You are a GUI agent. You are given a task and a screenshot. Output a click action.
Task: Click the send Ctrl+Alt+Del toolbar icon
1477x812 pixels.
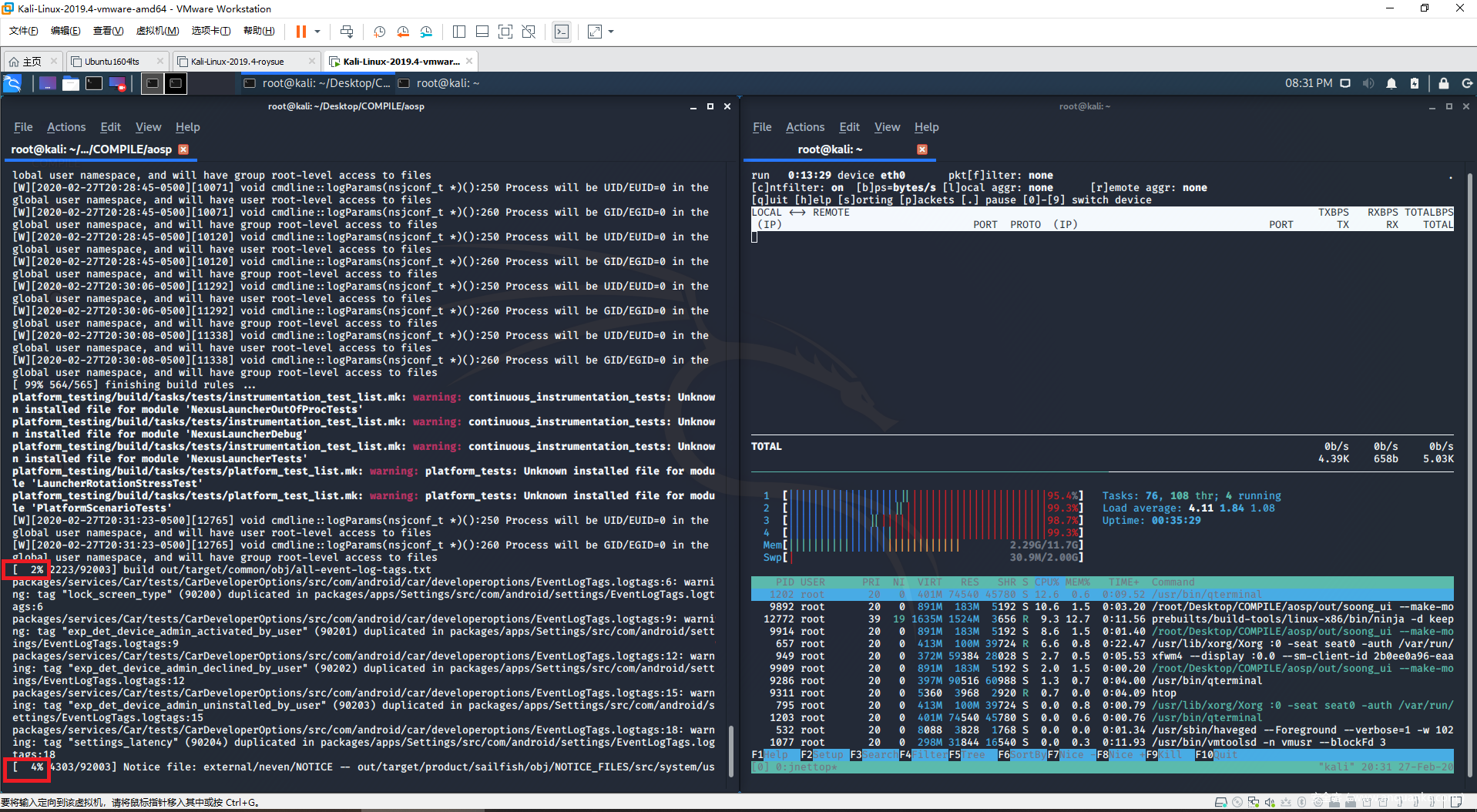tap(347, 32)
